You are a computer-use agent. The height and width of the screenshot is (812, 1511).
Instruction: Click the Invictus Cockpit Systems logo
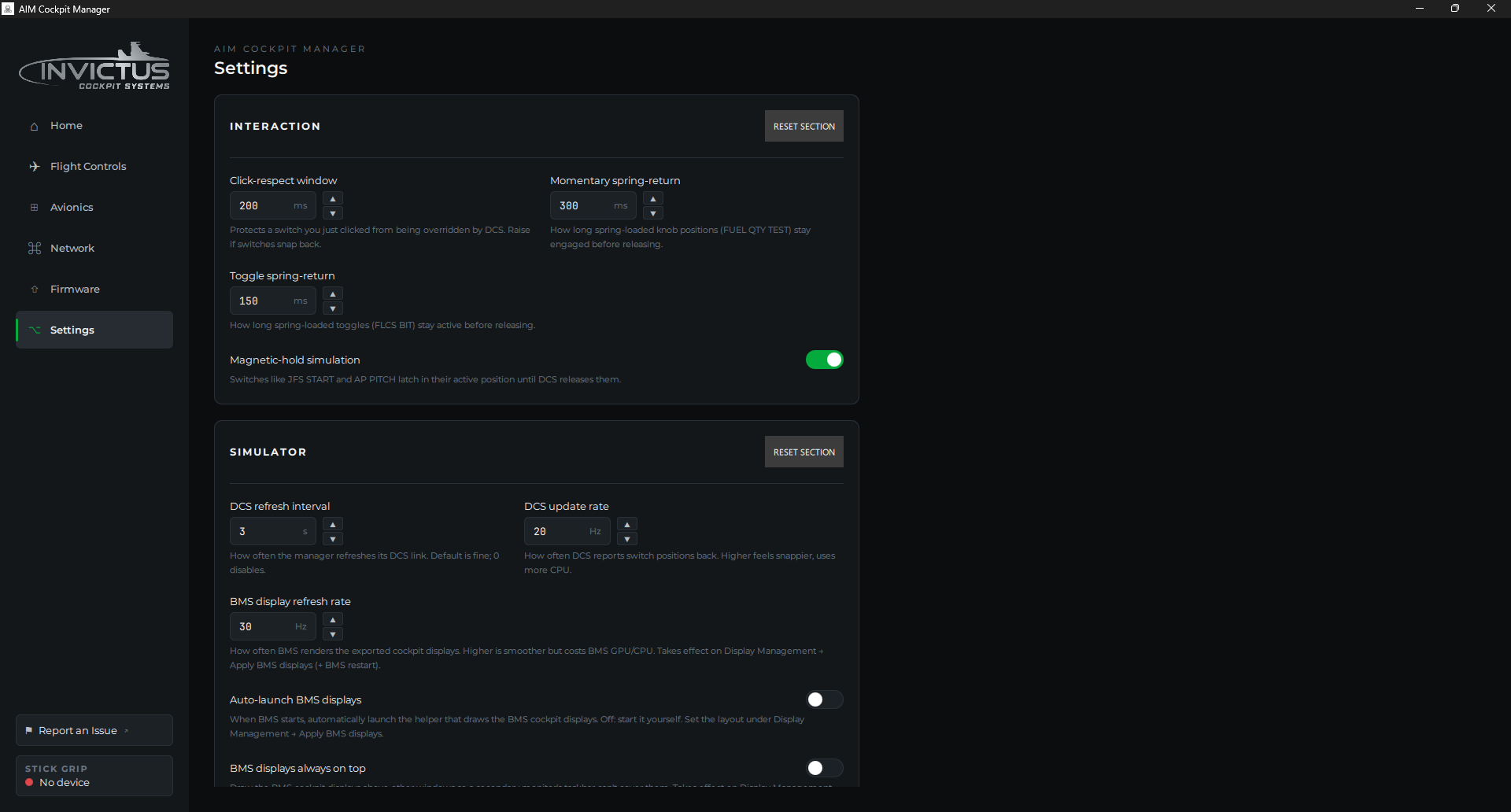pos(94,66)
